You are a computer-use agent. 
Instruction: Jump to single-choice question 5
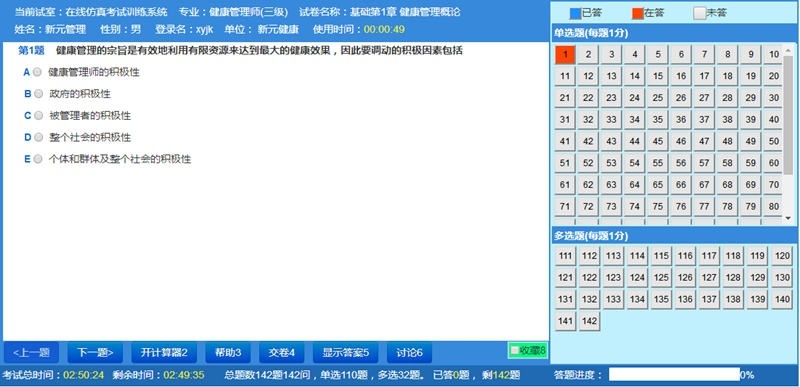click(x=658, y=55)
